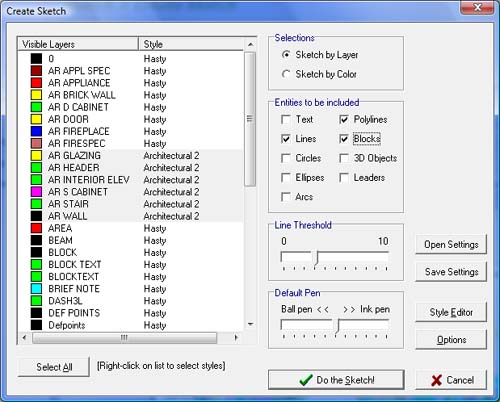Select the BEAM layer
Viewport: 500px width, 402px height.
pyautogui.click(x=131, y=240)
